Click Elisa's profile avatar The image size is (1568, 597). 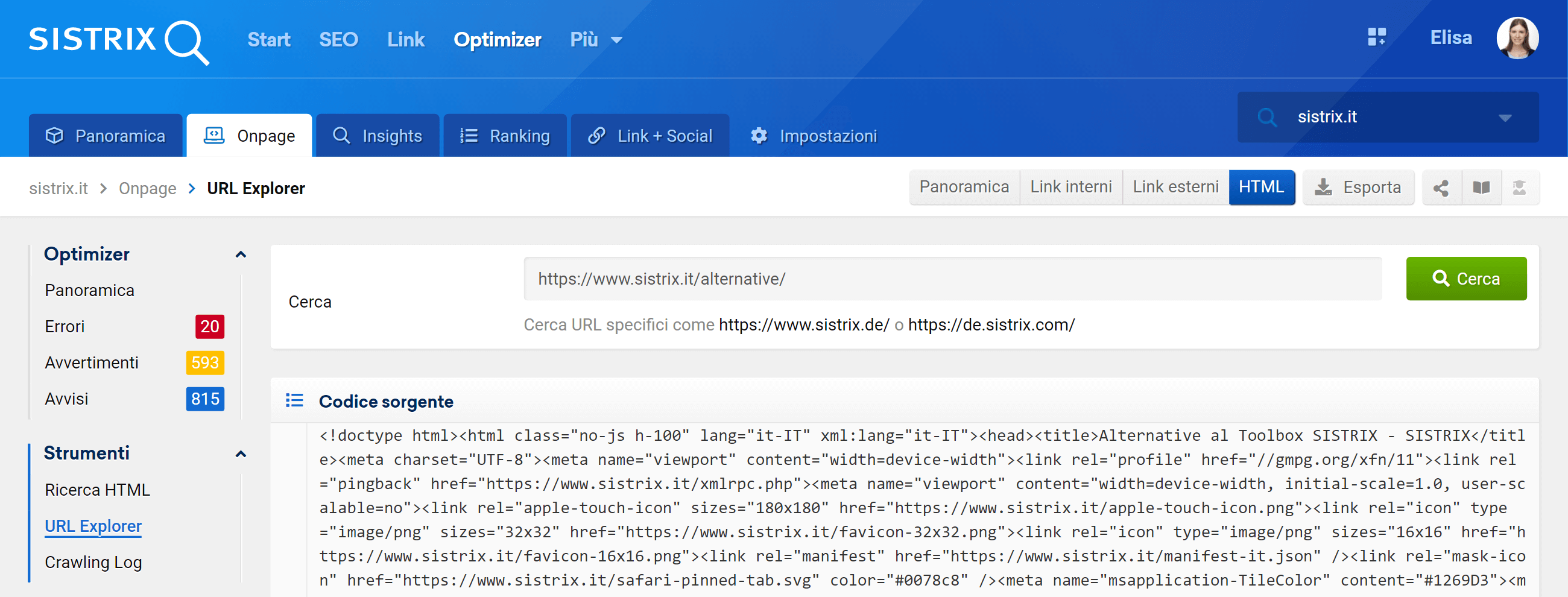pyautogui.click(x=1517, y=39)
